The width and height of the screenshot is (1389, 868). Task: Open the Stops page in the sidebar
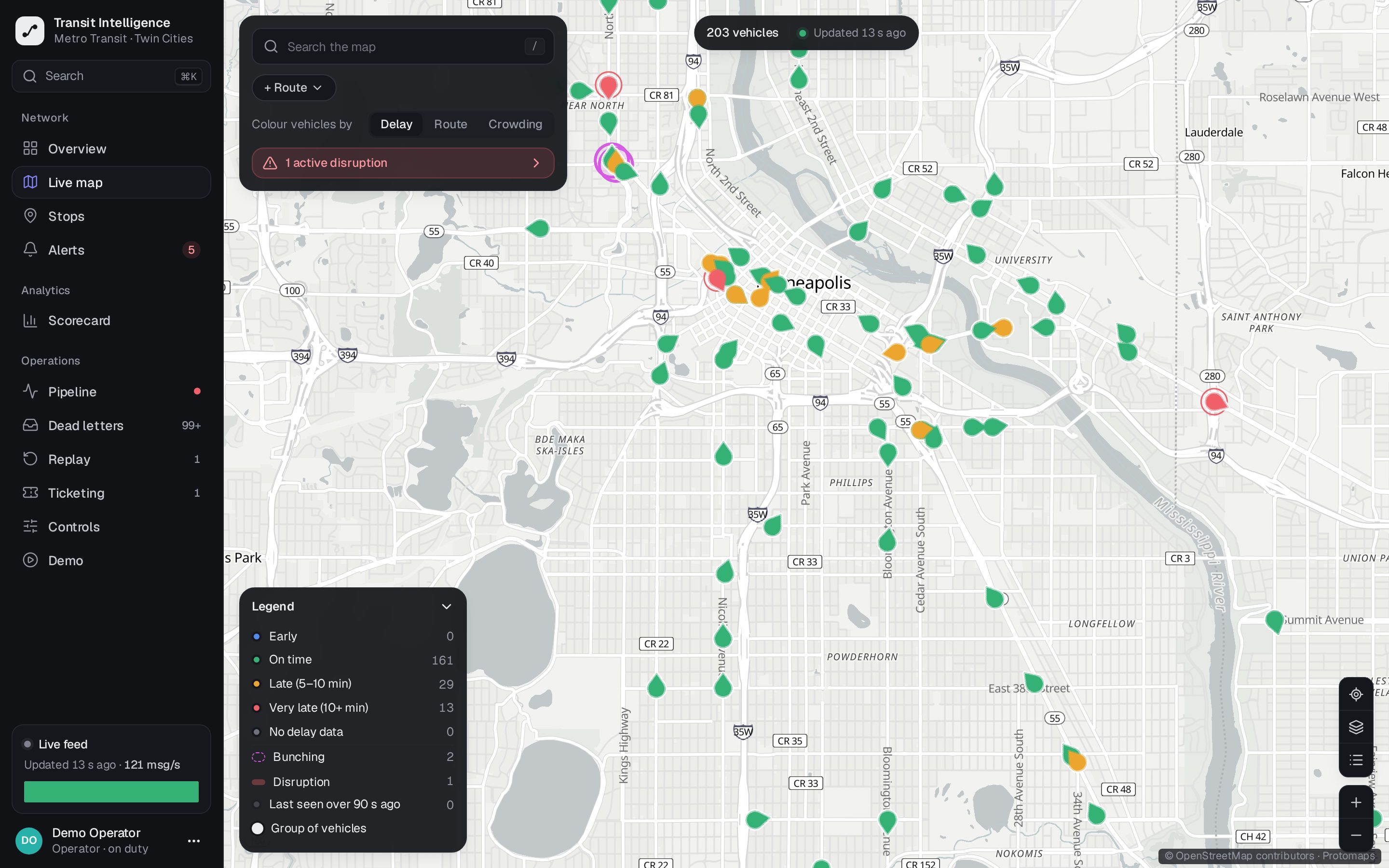111,216
